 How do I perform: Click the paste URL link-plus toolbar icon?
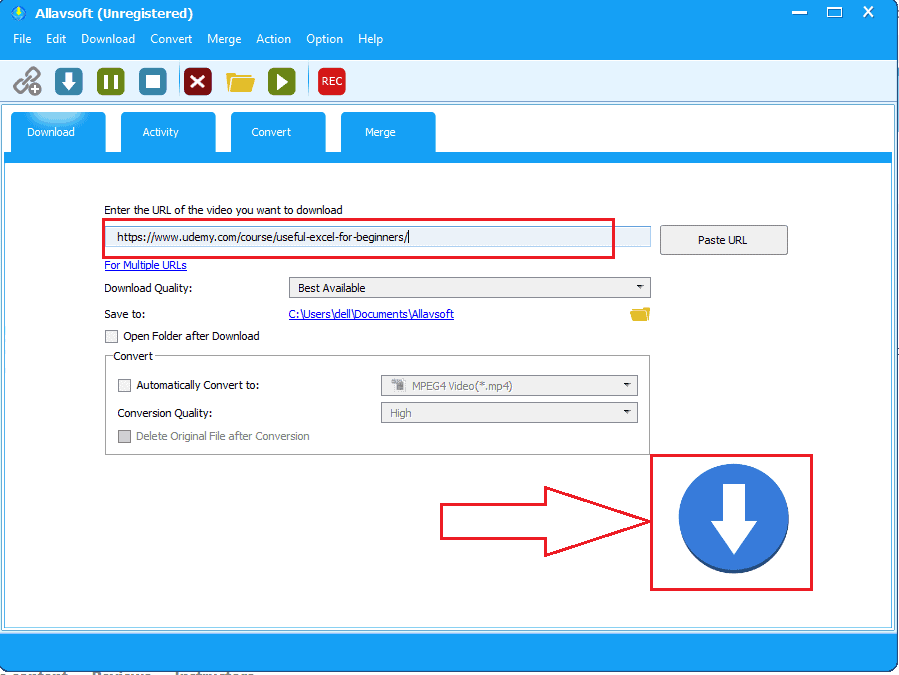(27, 81)
